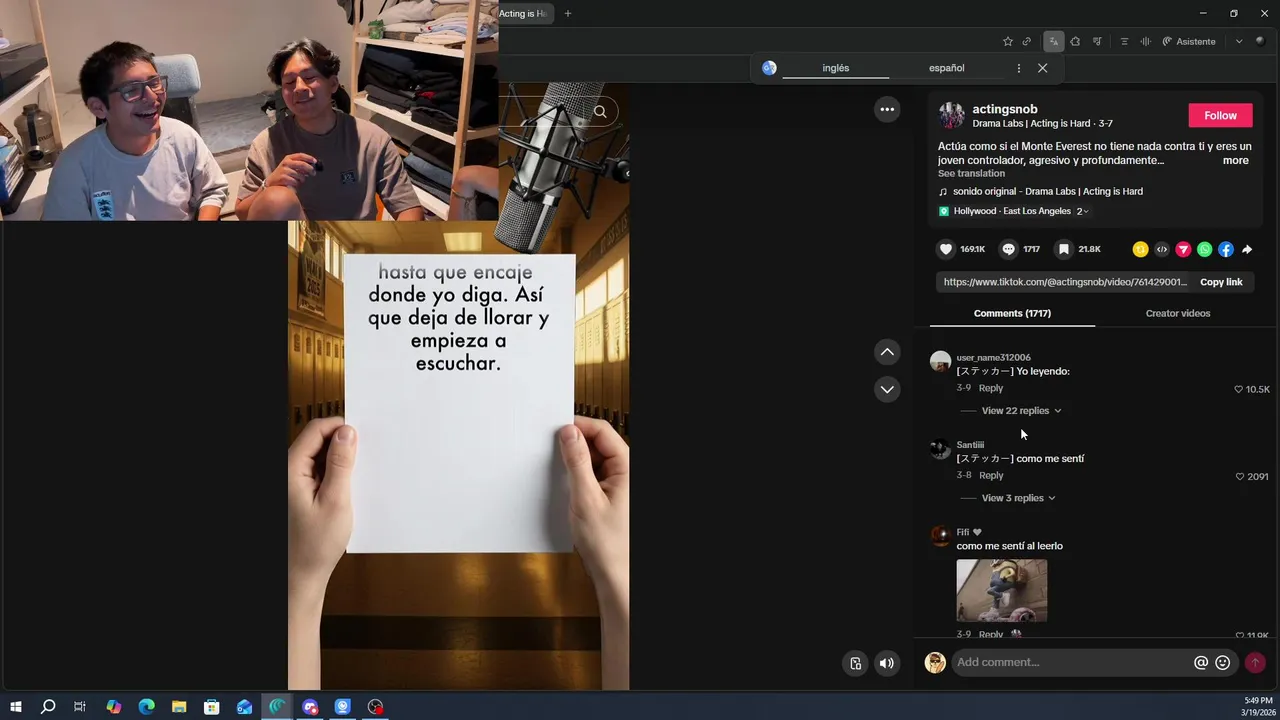Toggle translate page icon in toolbar
1280x720 pixels.
click(x=1053, y=41)
